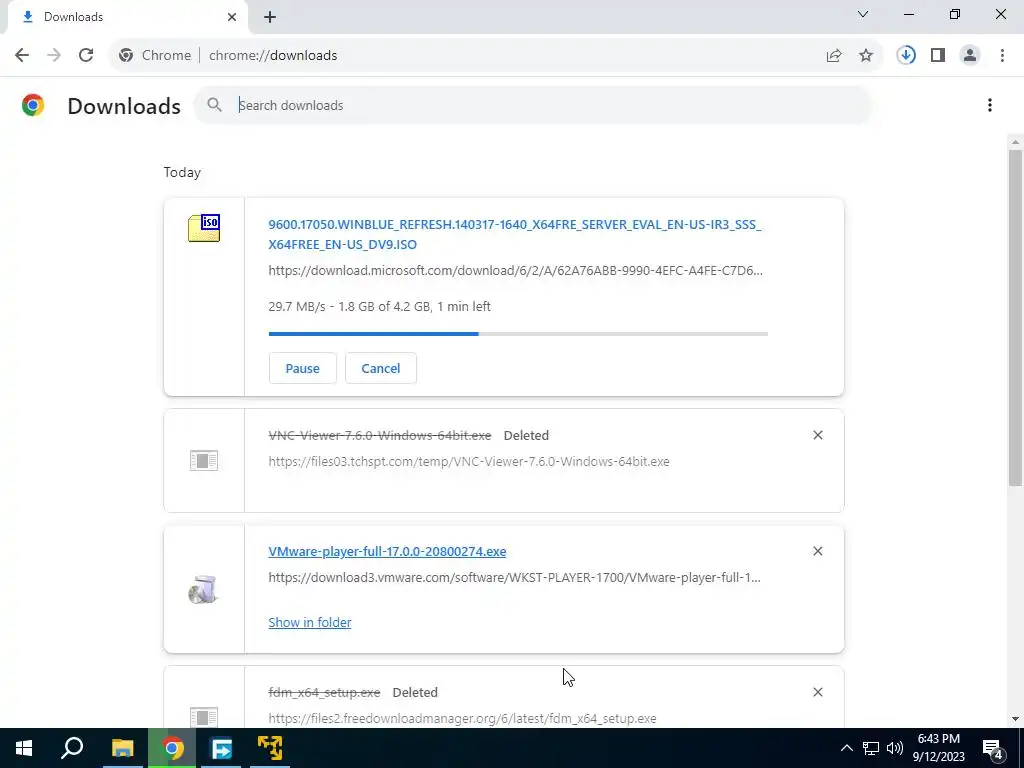Reload the downloads page
The height and width of the screenshot is (768, 1024).
86,56
